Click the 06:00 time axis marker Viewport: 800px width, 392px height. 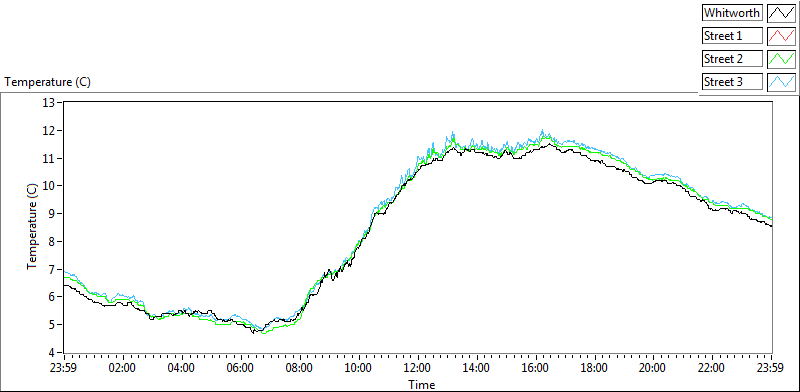241,369
